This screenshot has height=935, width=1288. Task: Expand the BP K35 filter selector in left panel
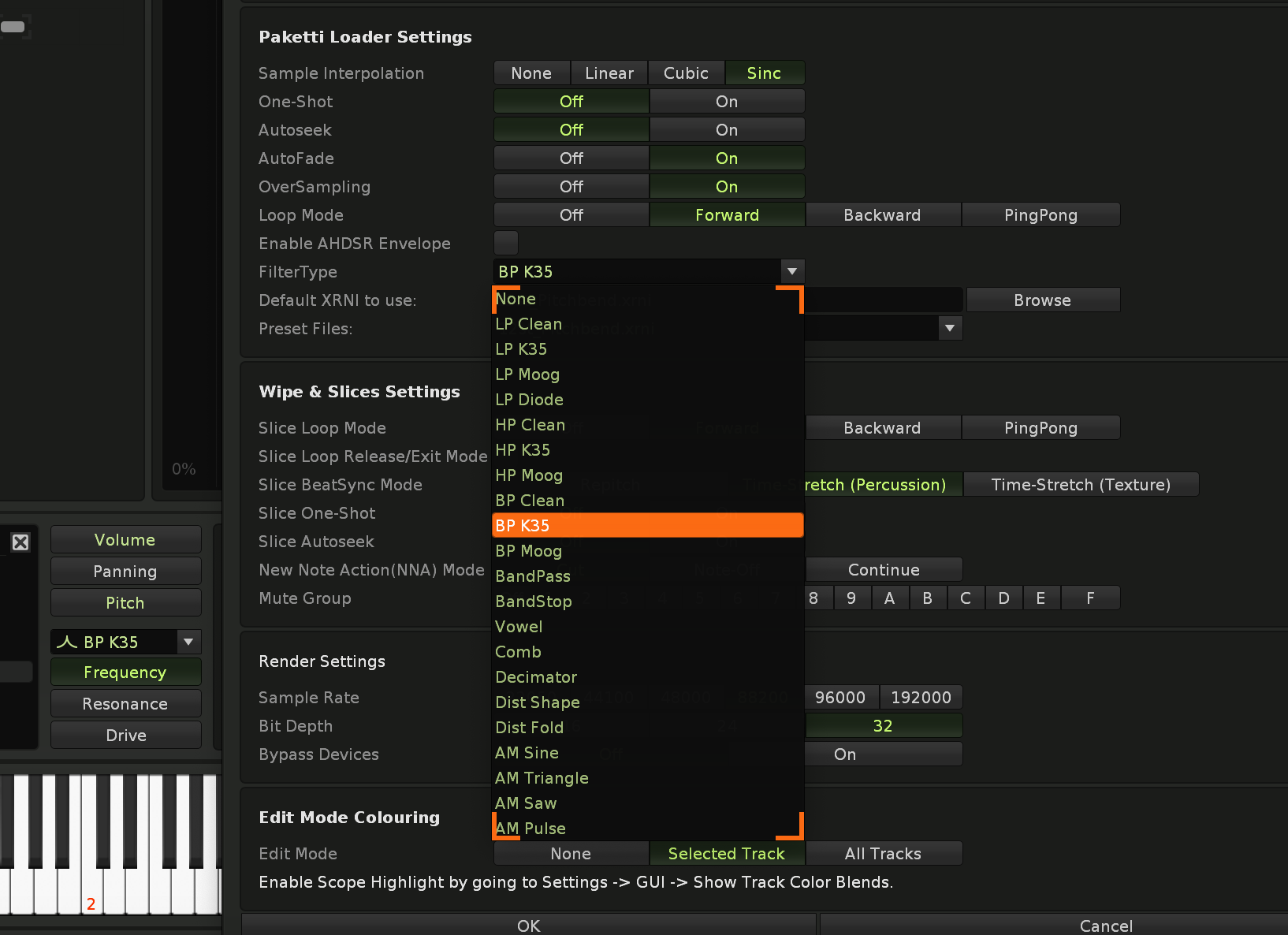[x=188, y=642]
